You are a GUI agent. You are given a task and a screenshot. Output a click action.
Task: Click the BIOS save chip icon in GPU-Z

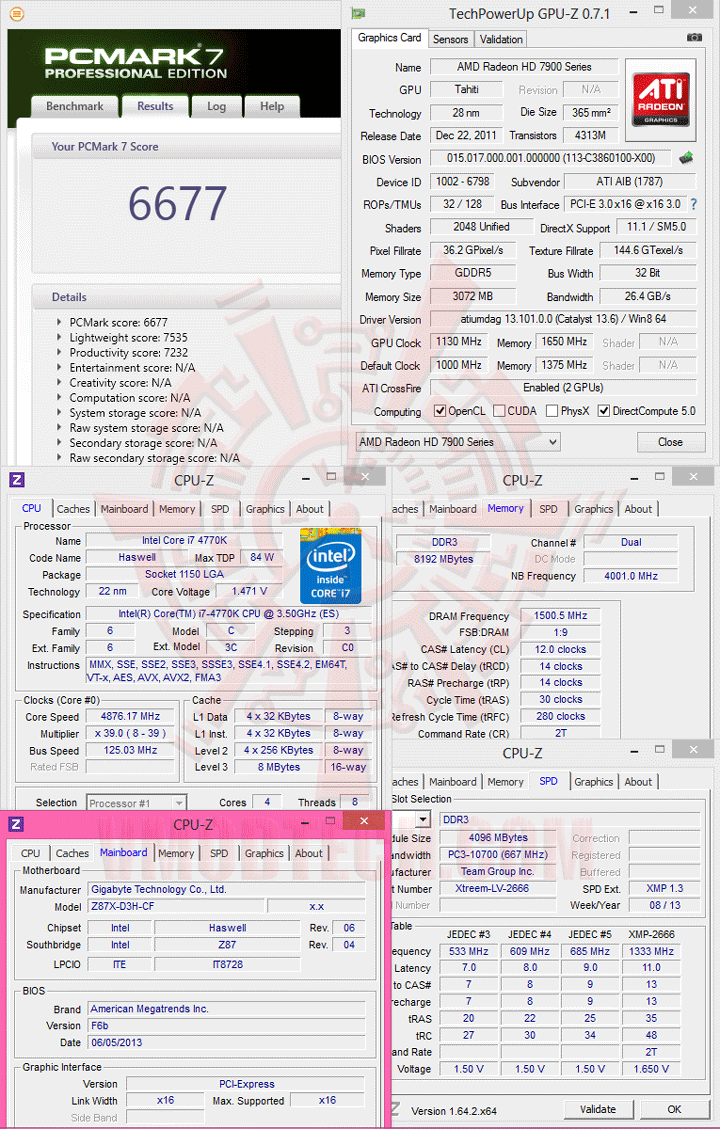point(686,158)
